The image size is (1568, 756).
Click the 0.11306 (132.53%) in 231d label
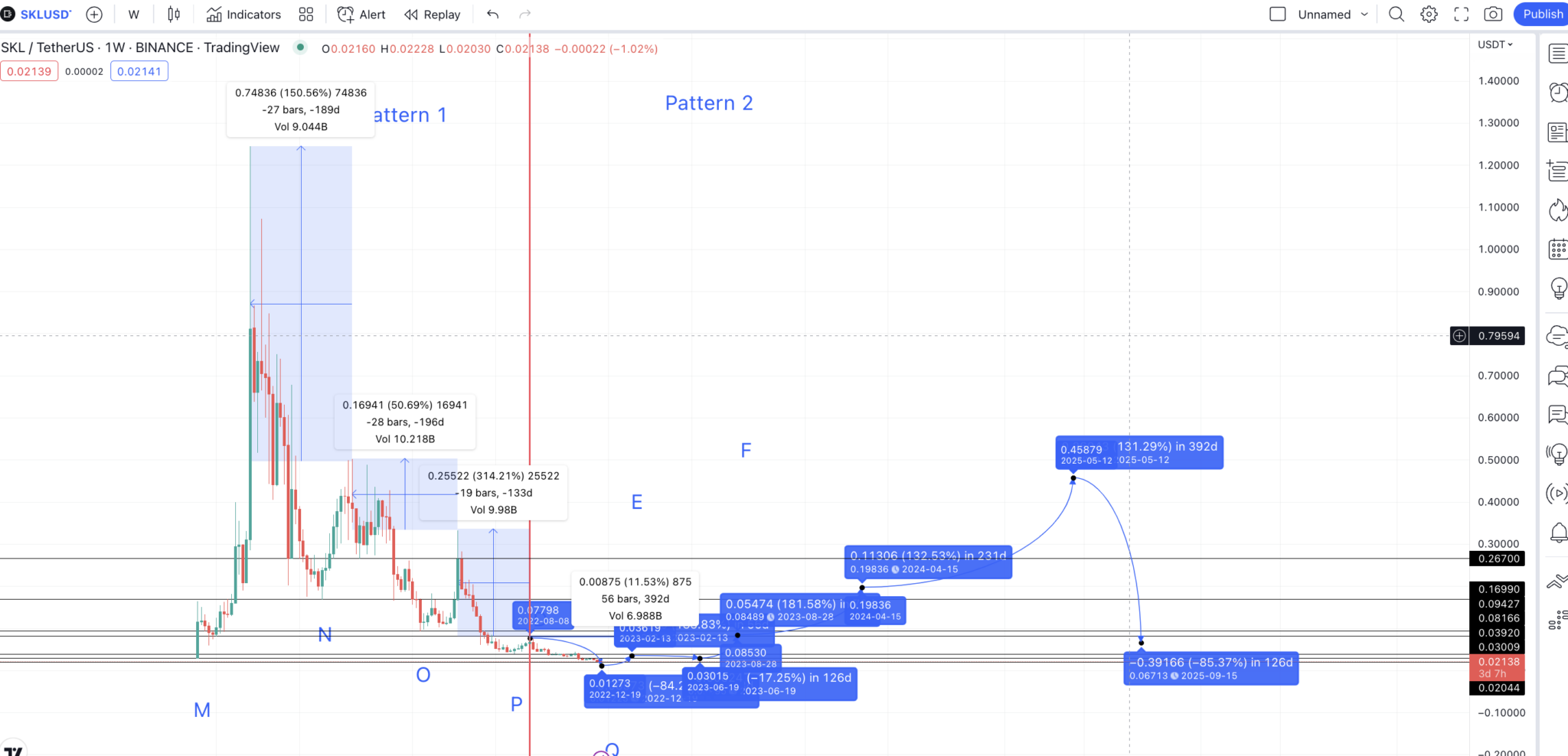tap(928, 562)
